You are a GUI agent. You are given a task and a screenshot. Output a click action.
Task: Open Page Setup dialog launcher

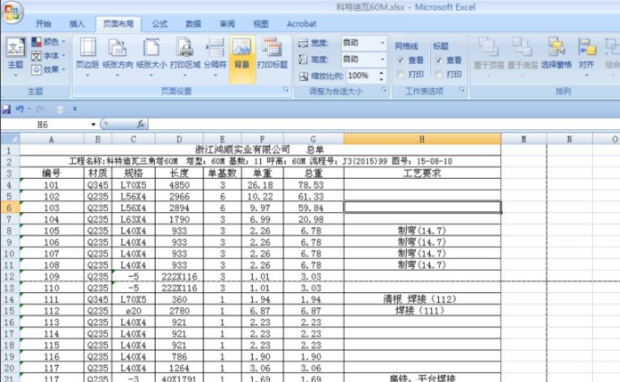coord(285,90)
